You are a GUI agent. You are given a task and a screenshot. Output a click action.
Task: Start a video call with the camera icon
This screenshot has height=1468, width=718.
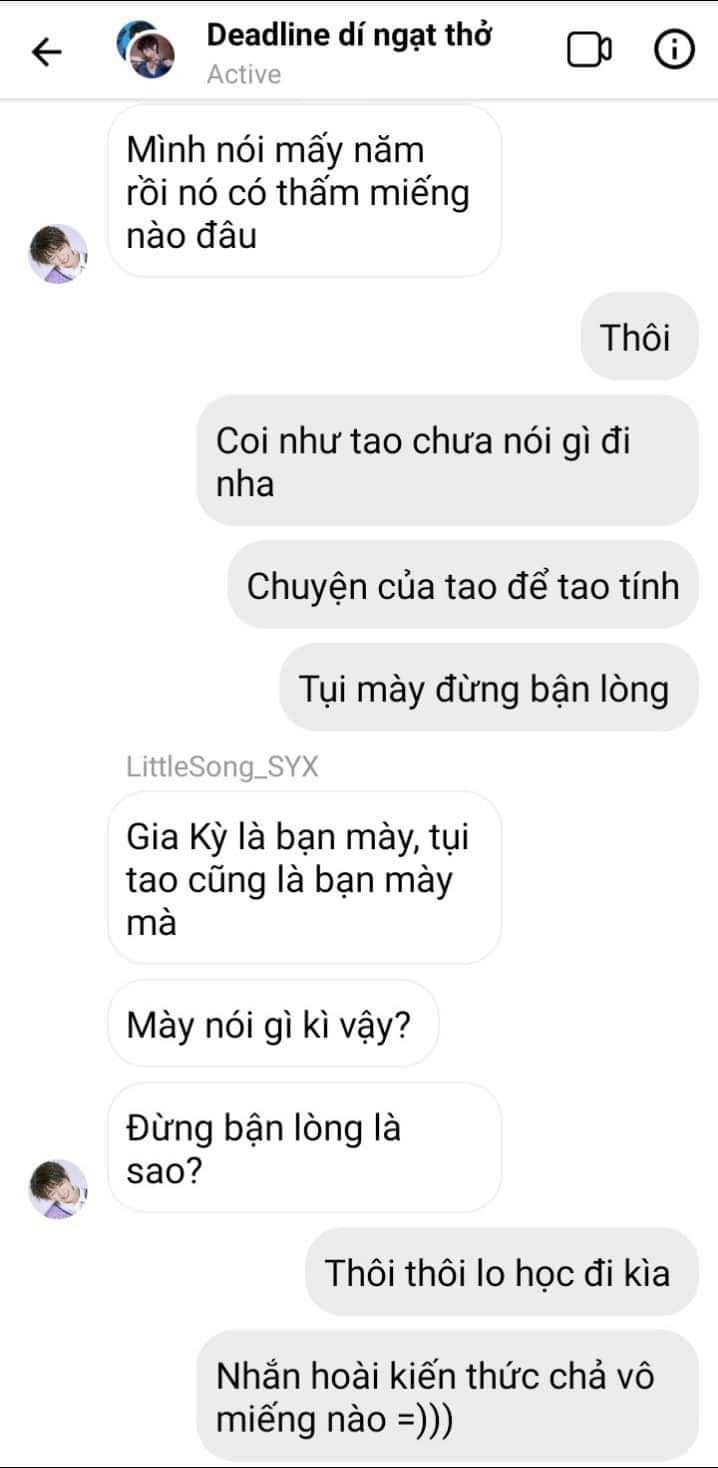(590, 50)
